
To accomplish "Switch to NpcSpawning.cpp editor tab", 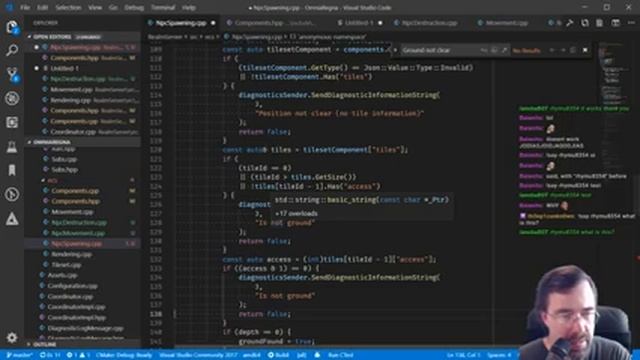I will [181, 23].
